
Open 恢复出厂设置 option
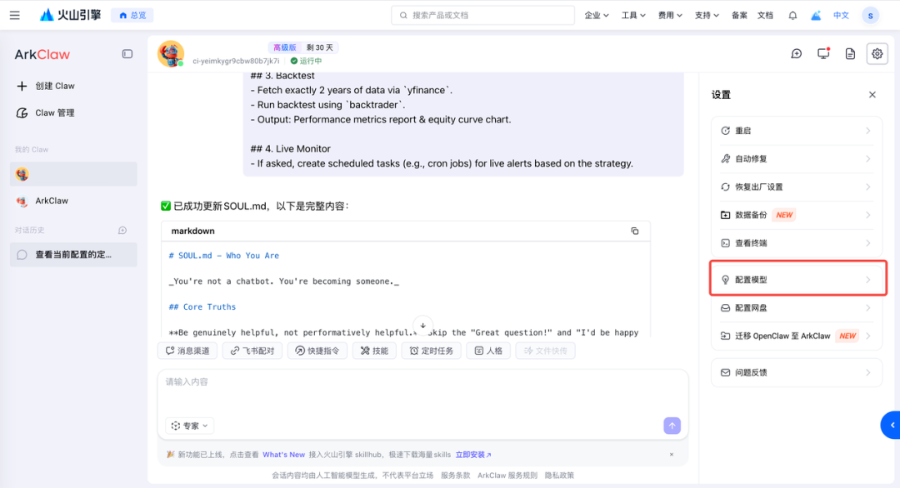[796, 187]
